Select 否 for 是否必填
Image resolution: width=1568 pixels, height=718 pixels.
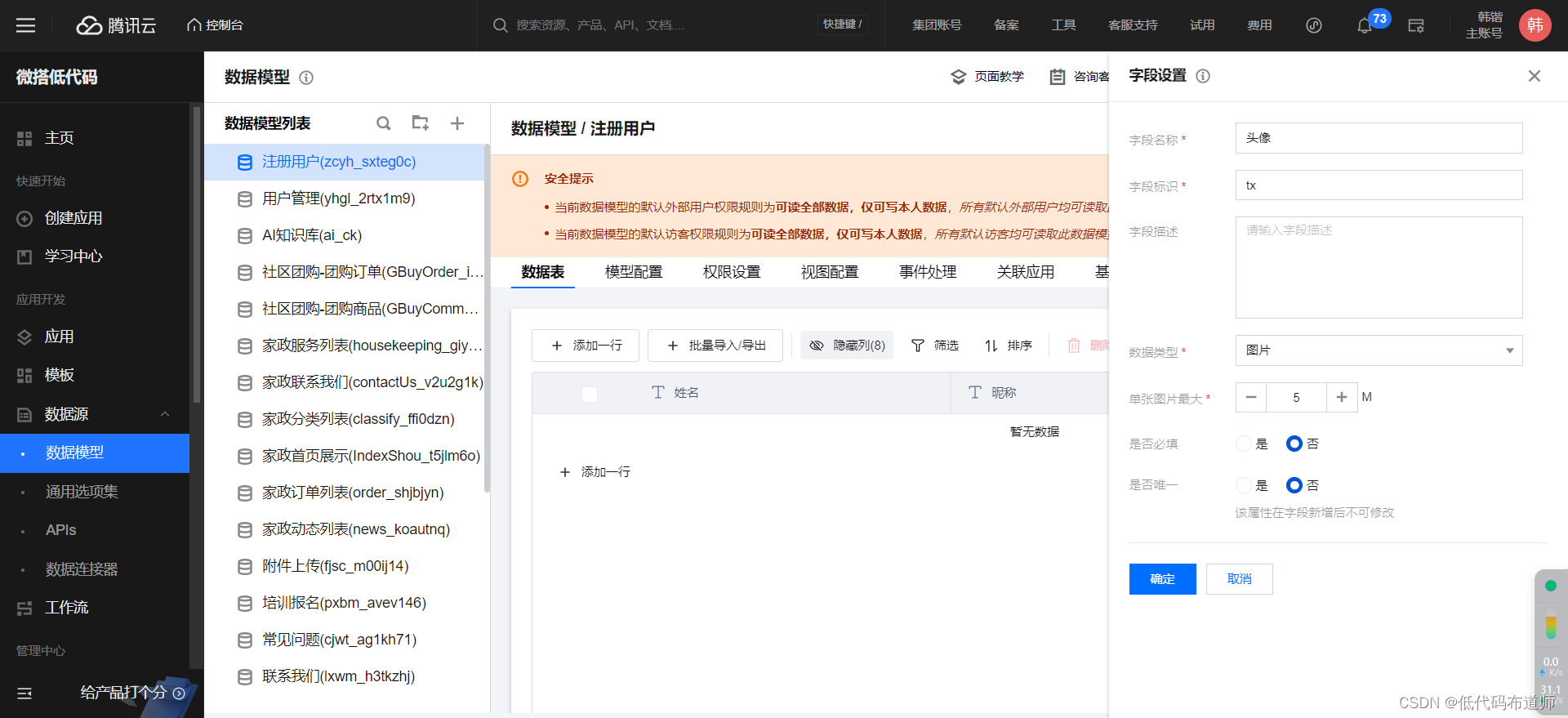coord(1294,444)
